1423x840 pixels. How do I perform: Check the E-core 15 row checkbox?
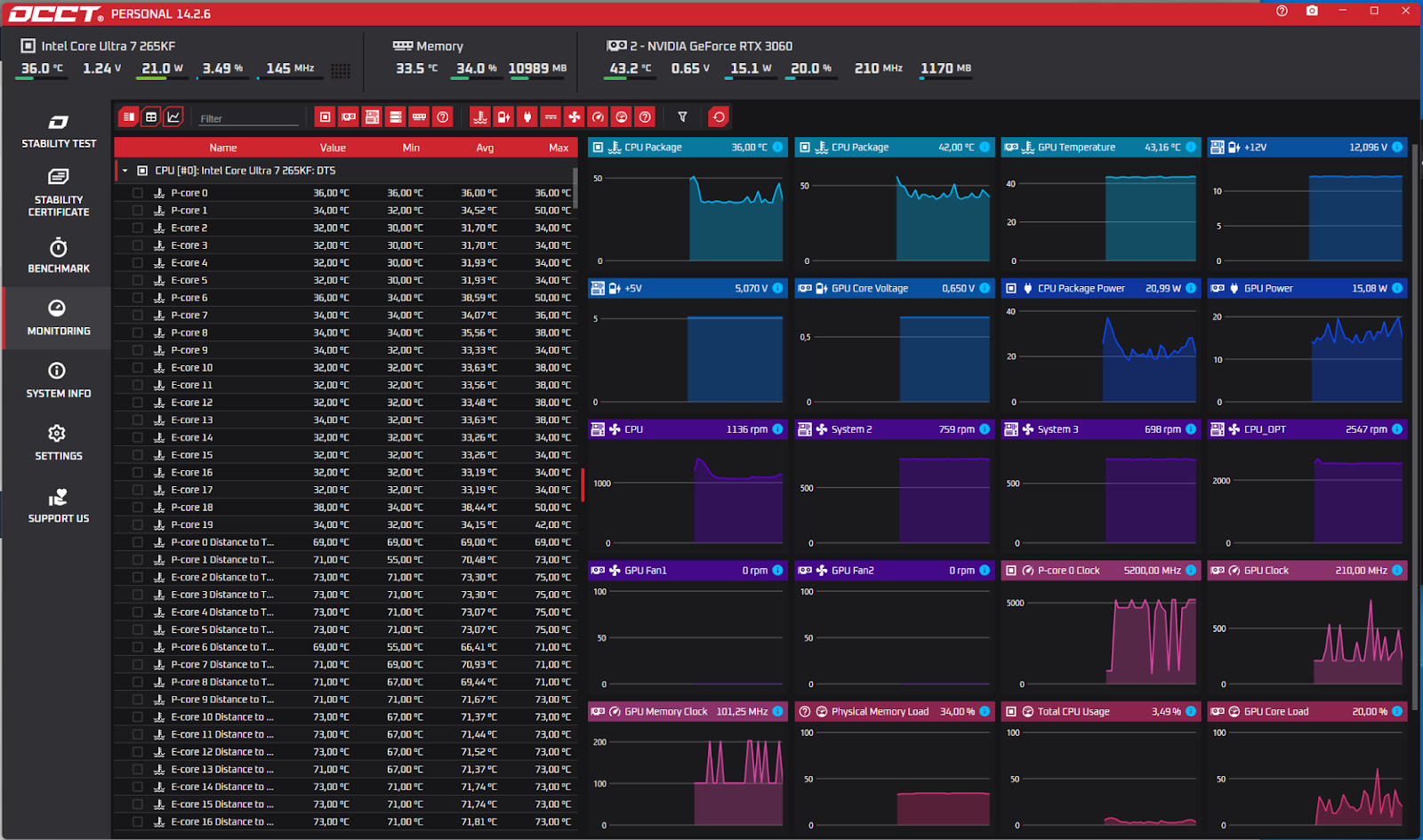click(x=138, y=455)
